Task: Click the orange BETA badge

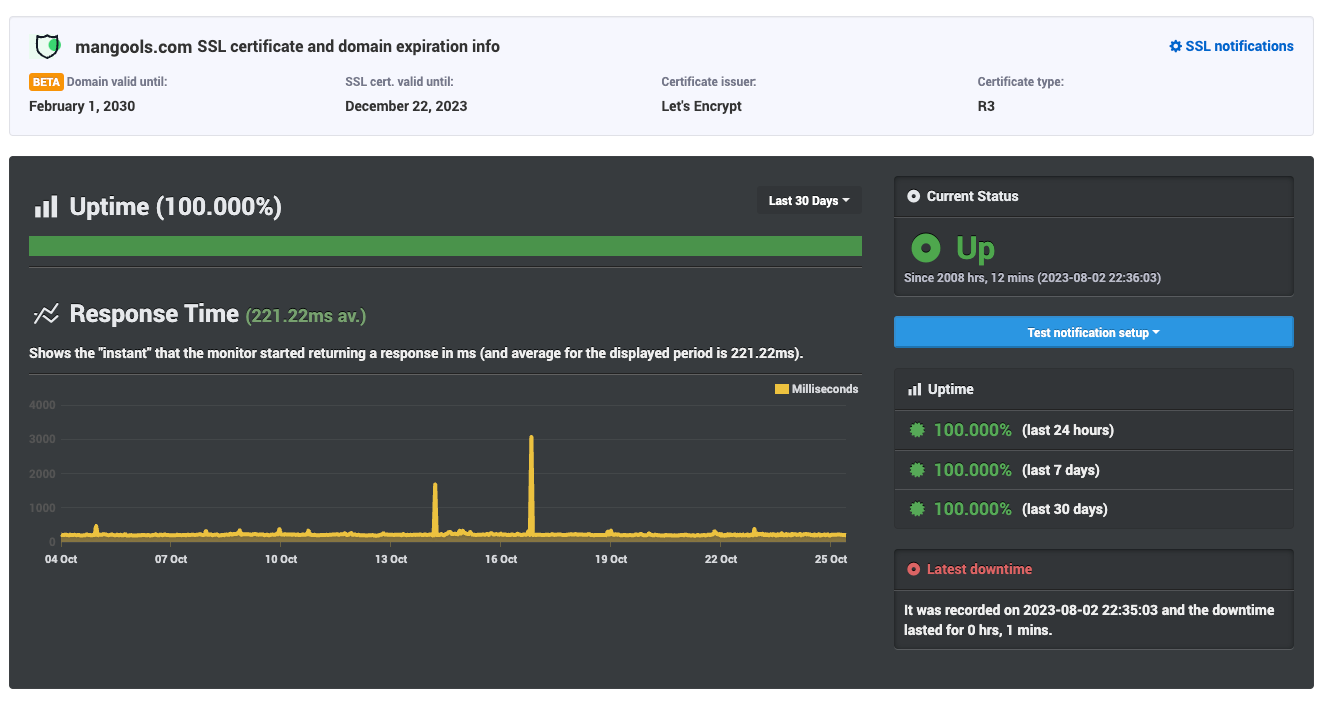Action: point(46,82)
